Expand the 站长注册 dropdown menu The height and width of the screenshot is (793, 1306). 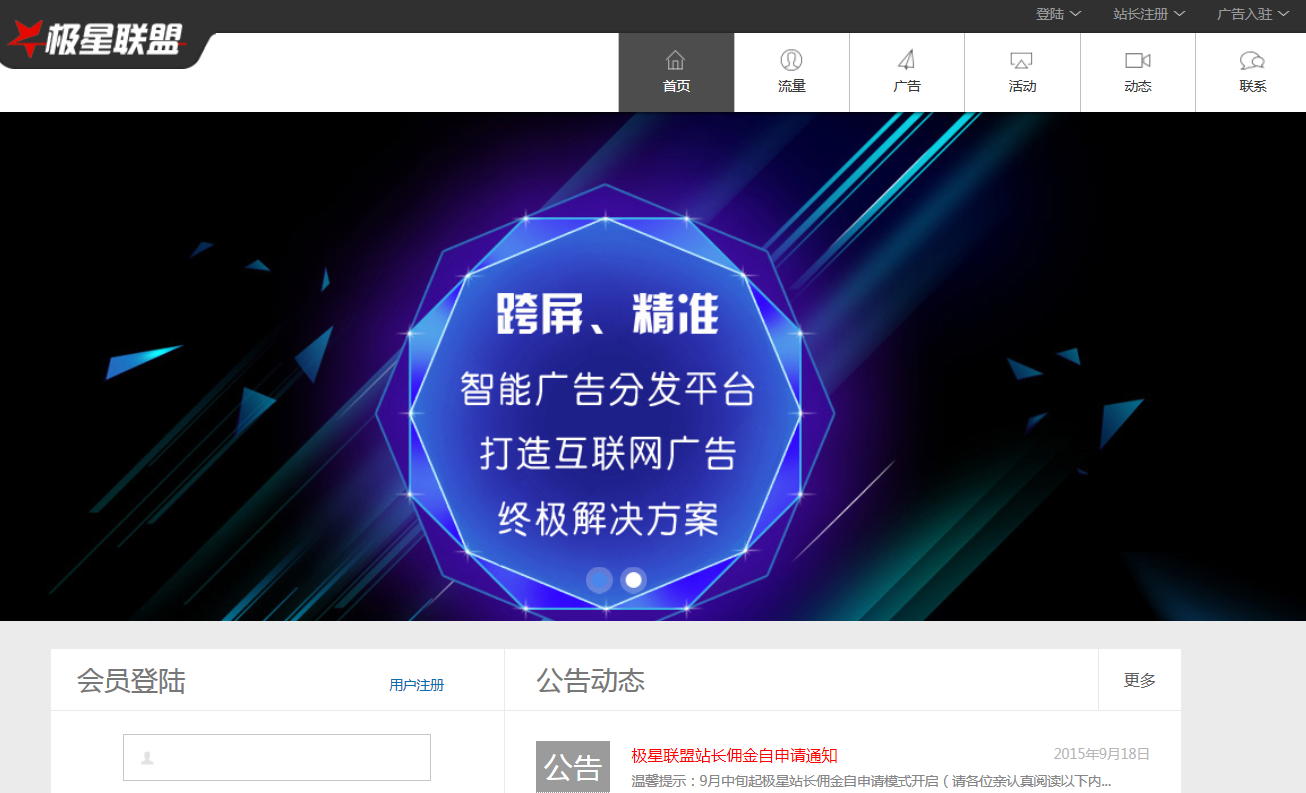point(1149,14)
